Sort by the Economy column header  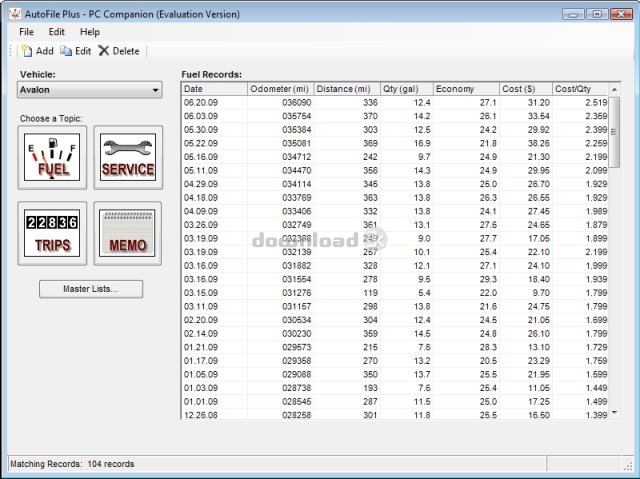466,89
